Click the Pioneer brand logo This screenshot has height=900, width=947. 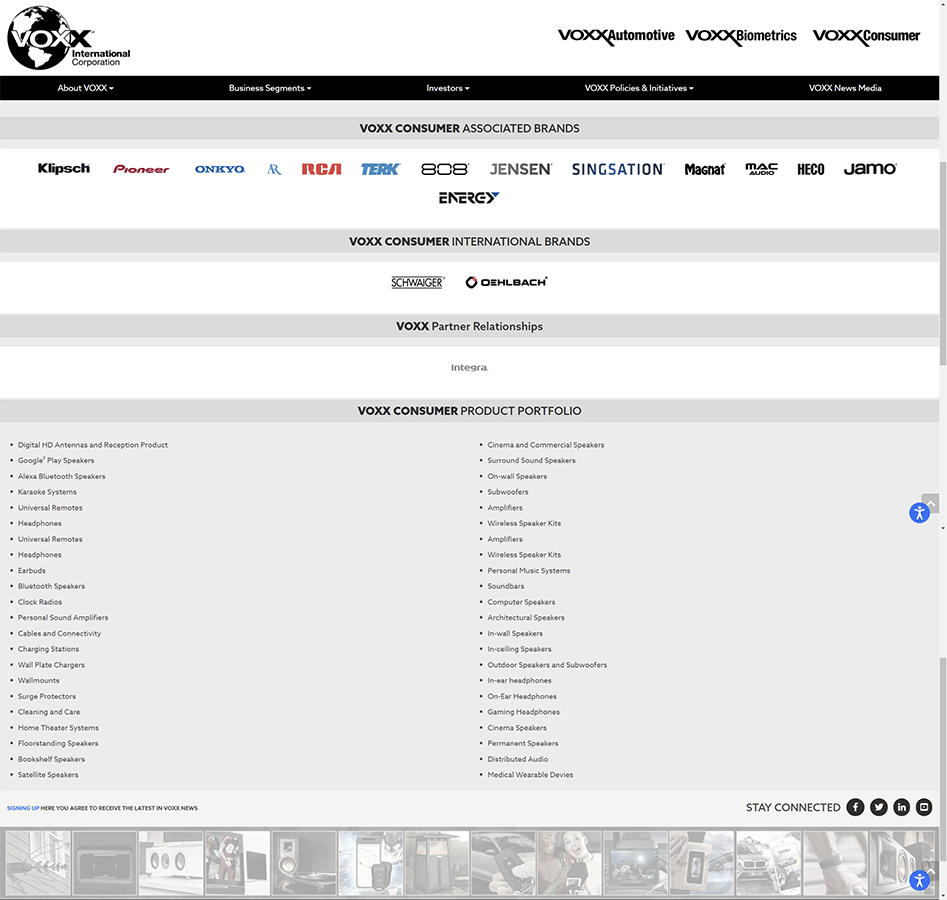[141, 169]
